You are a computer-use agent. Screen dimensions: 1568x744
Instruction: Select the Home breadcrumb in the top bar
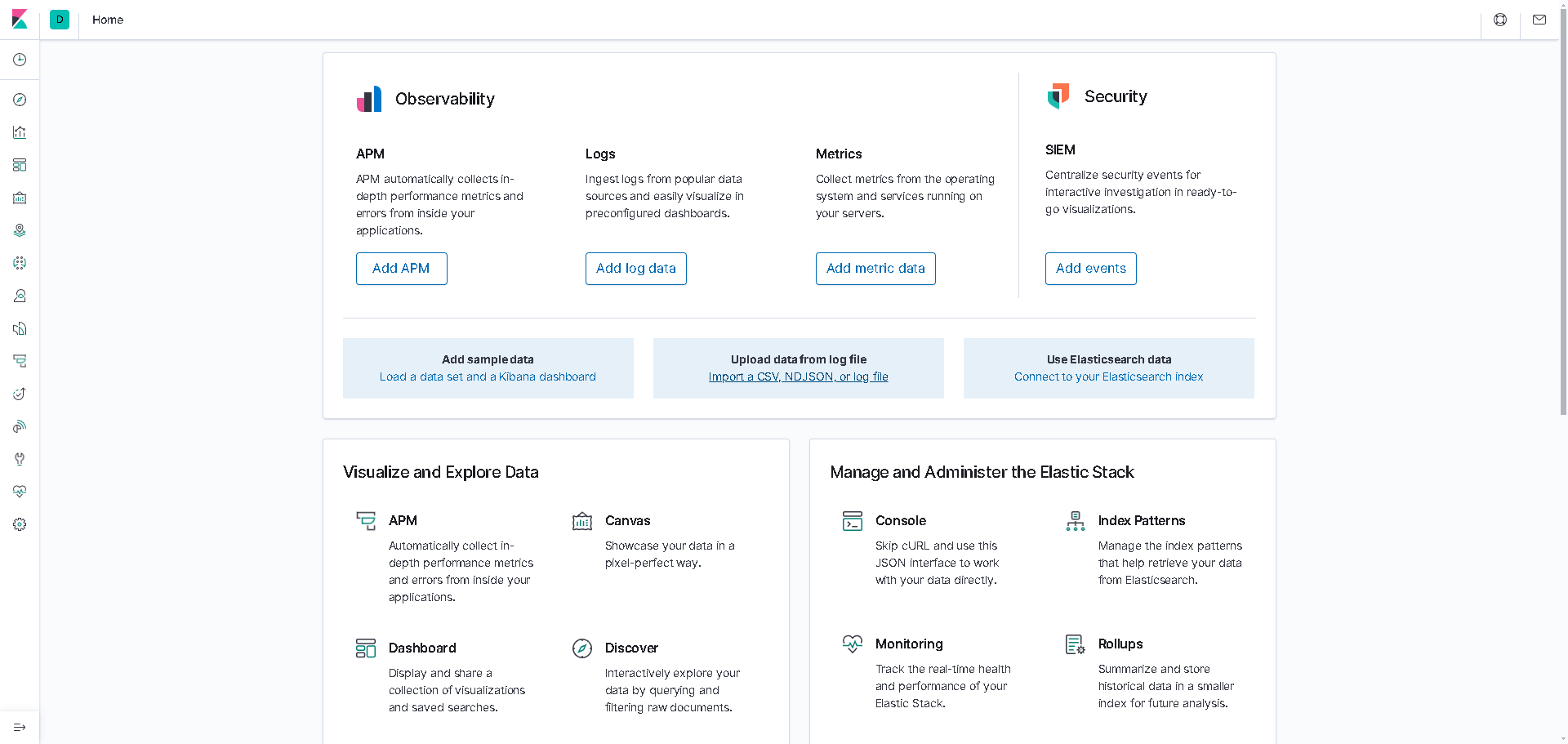tap(108, 20)
